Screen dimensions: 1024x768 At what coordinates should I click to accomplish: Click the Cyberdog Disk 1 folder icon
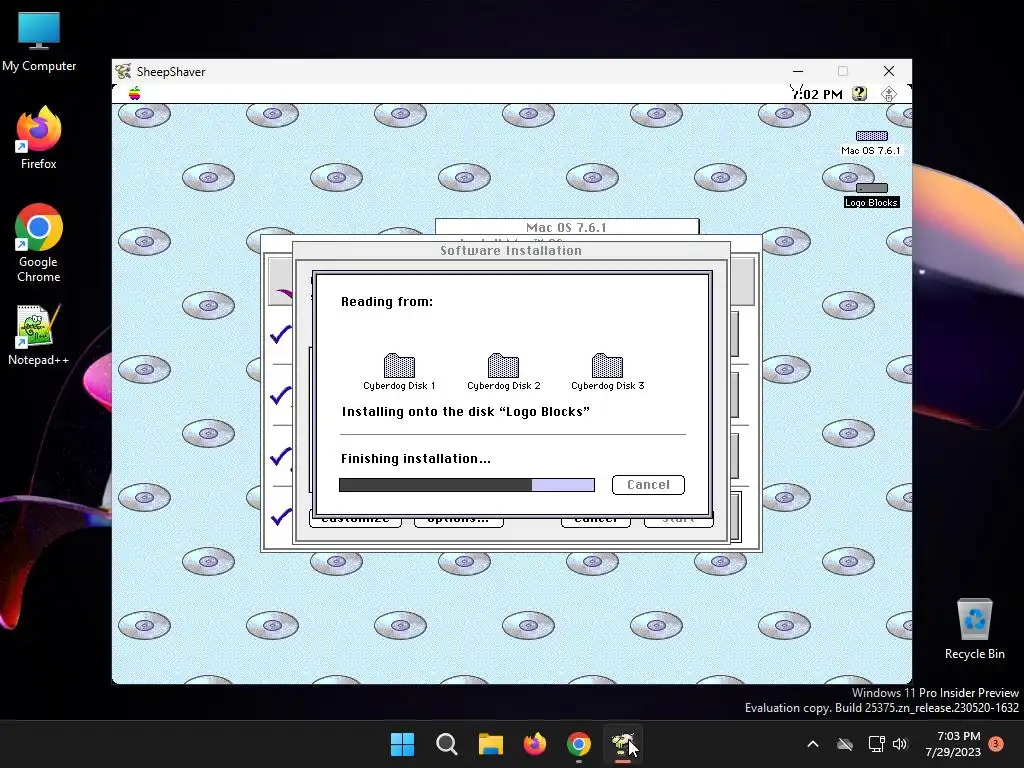coord(399,366)
